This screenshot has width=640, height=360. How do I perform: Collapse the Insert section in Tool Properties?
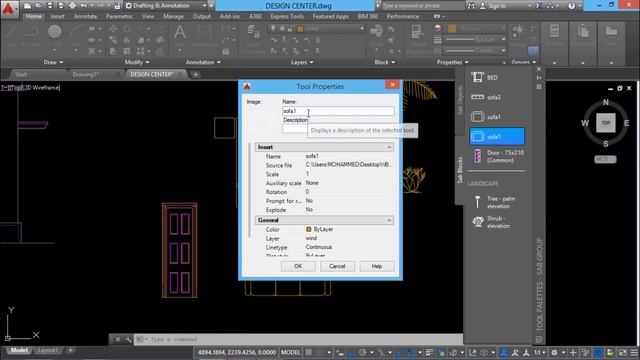(x=389, y=147)
